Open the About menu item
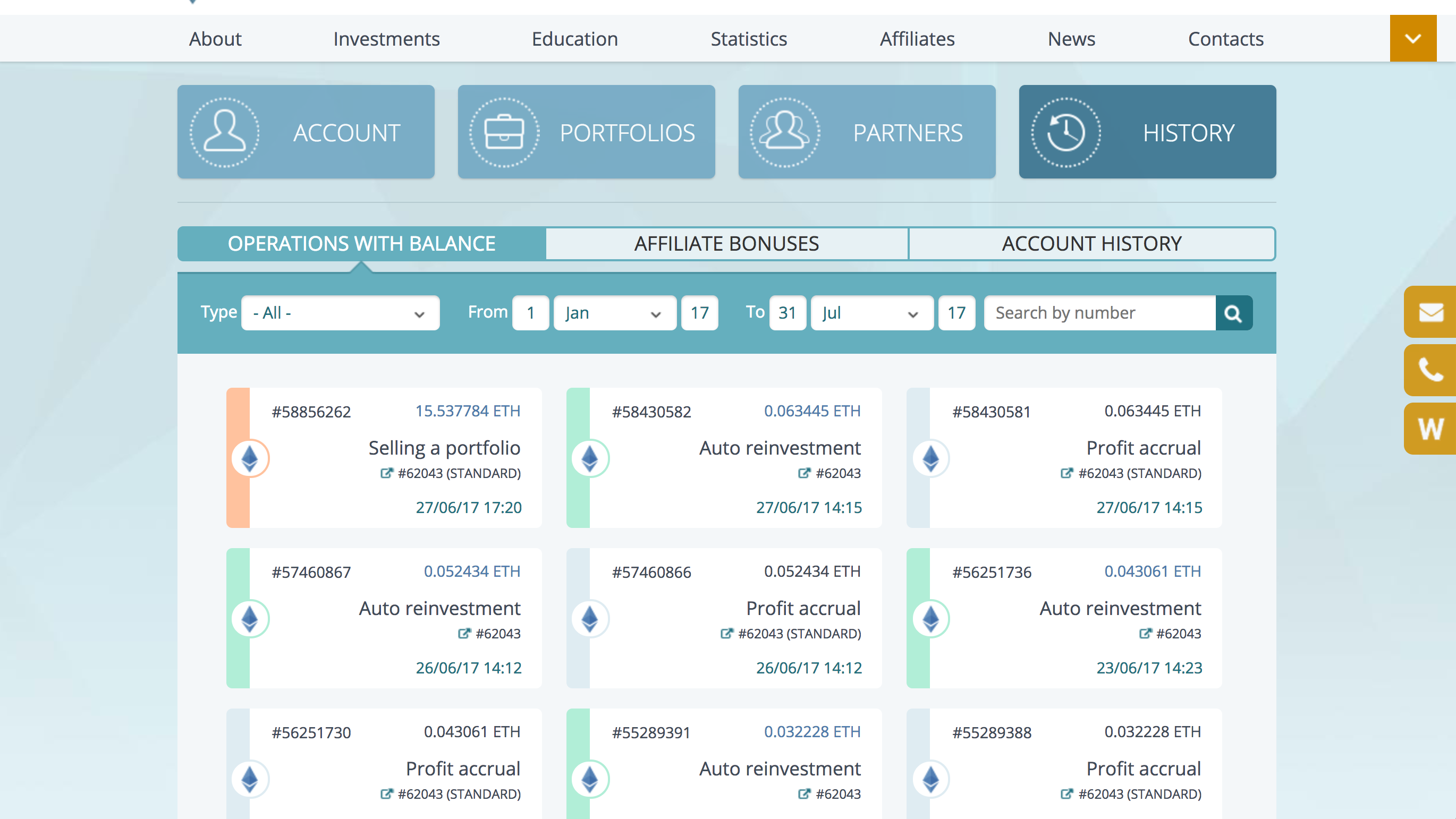The image size is (1456, 819). pyautogui.click(x=215, y=38)
